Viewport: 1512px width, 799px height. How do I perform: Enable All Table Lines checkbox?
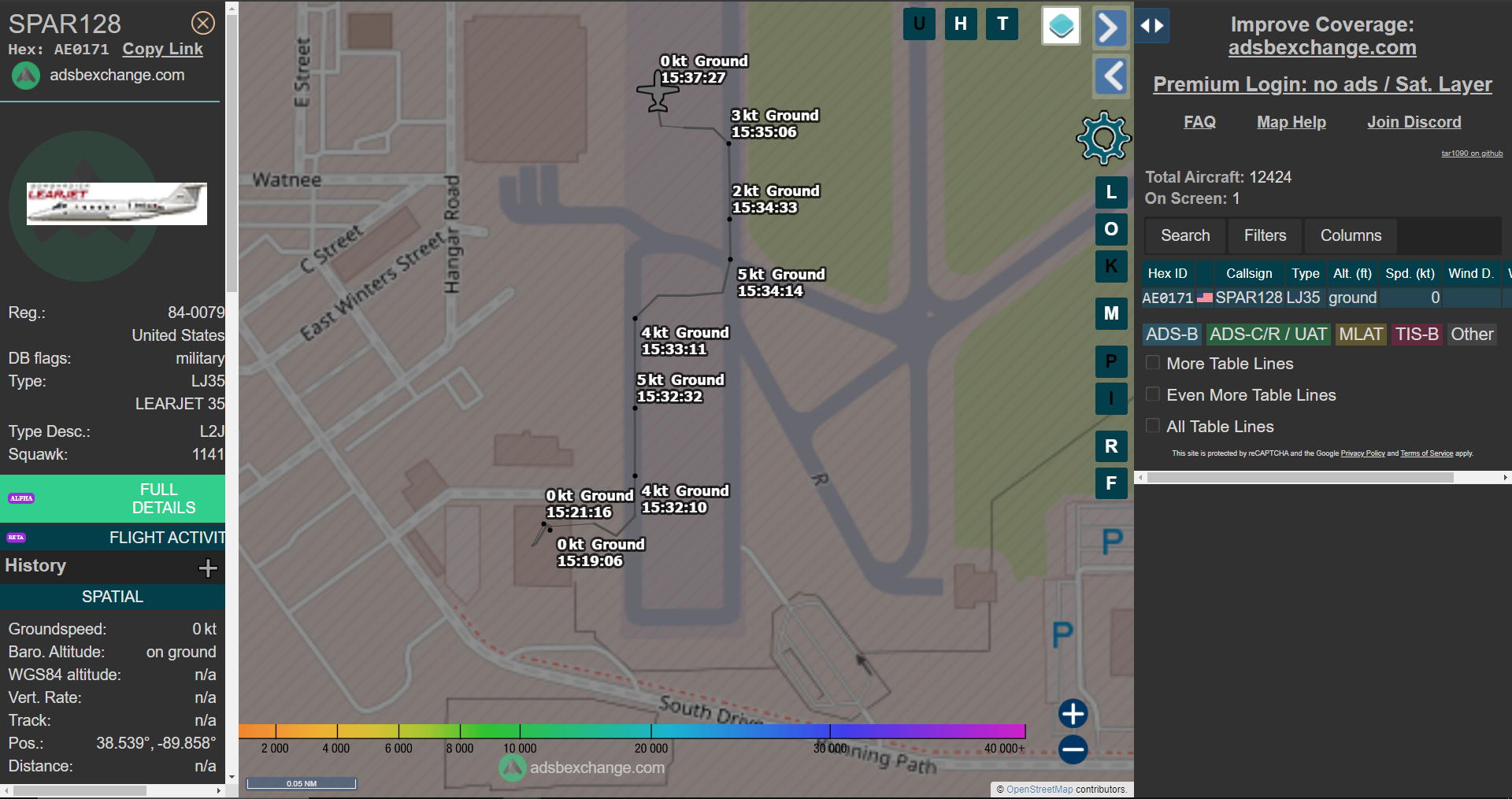[x=1153, y=426]
